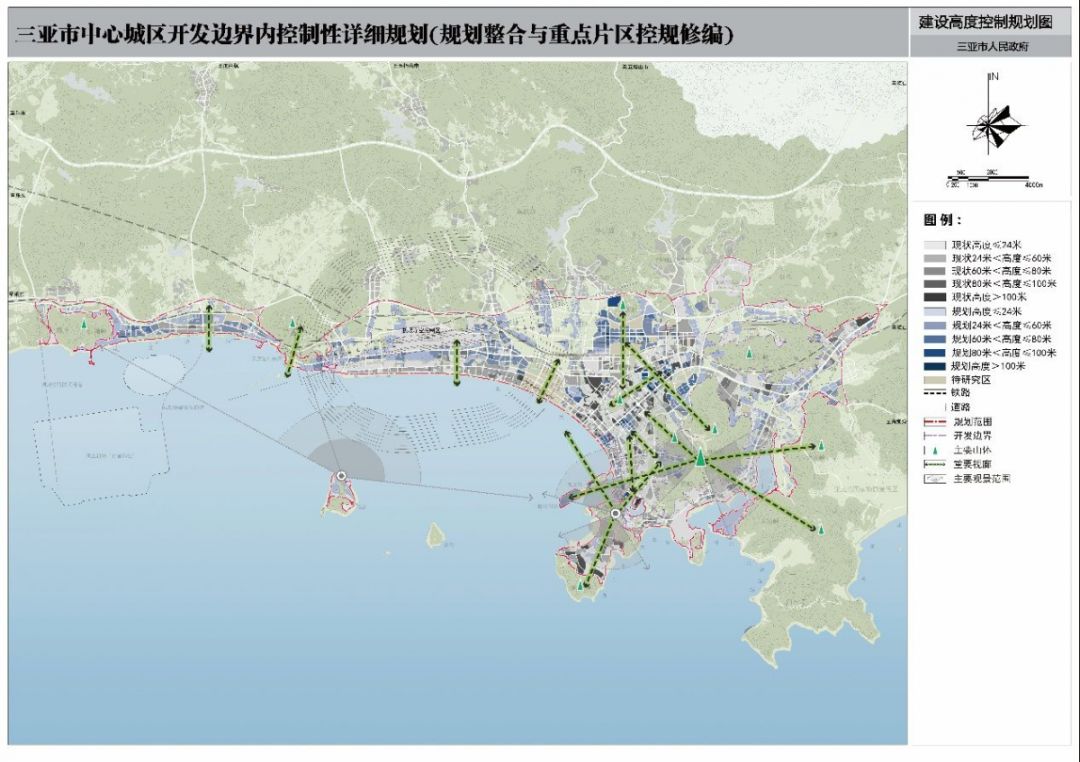Screen dimensions: 1080x762
Task: Click the main plan title starting 三亚市中心城区
Action: pos(375,35)
